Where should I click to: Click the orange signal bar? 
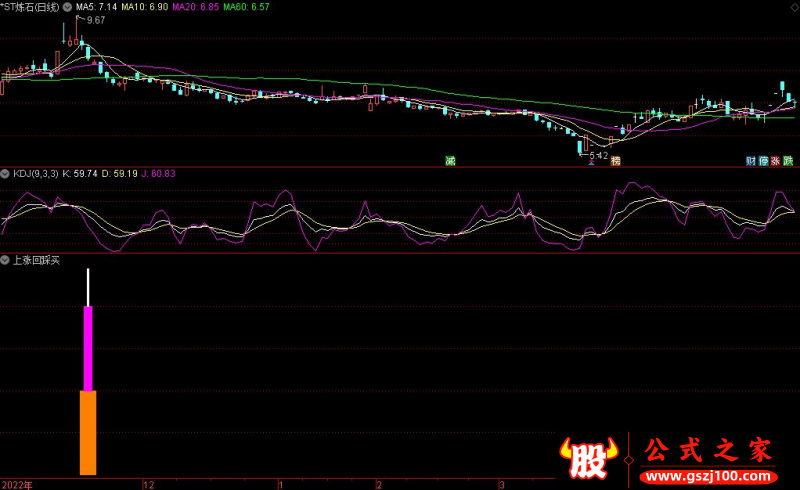click(x=88, y=432)
